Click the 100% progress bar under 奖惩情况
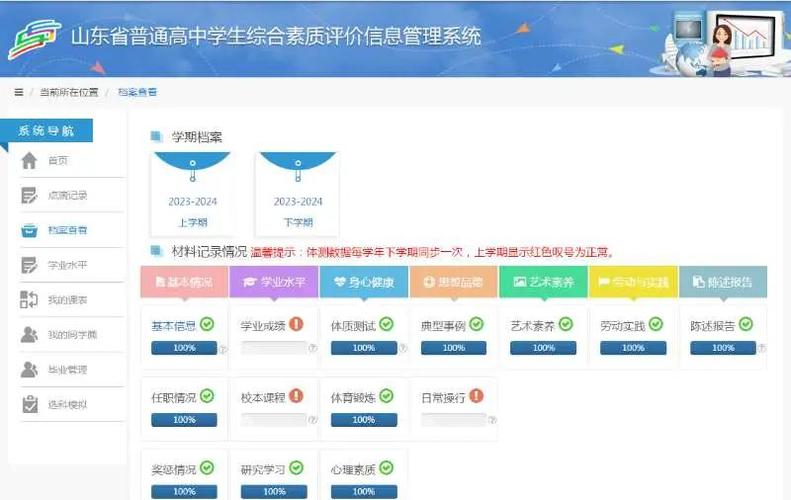The image size is (791, 500). tap(184, 491)
